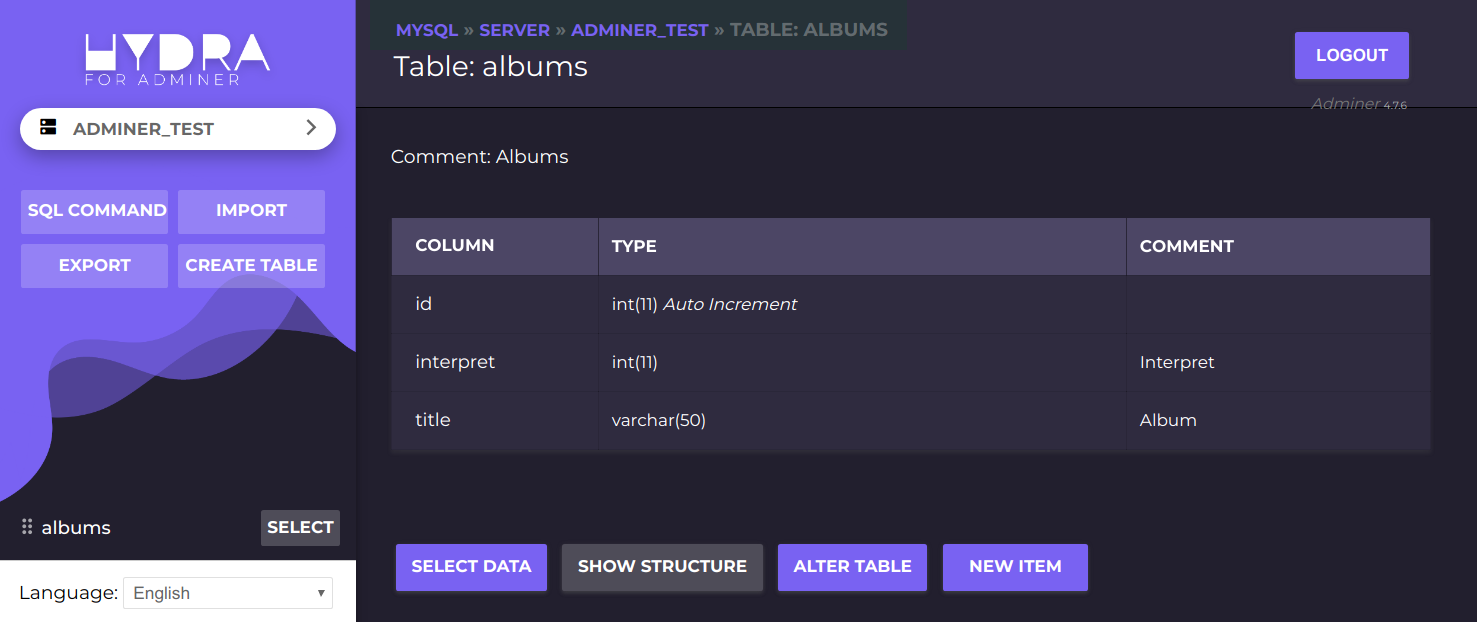Click the SERVER breadcrumb item
Viewport: 1477px width, 622px height.
514,29
